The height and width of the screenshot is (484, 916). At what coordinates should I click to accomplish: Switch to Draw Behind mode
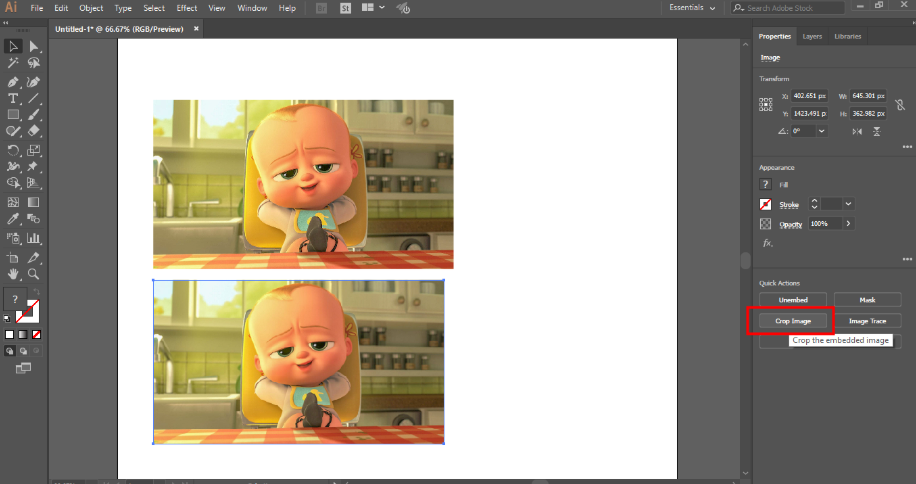click(23, 351)
